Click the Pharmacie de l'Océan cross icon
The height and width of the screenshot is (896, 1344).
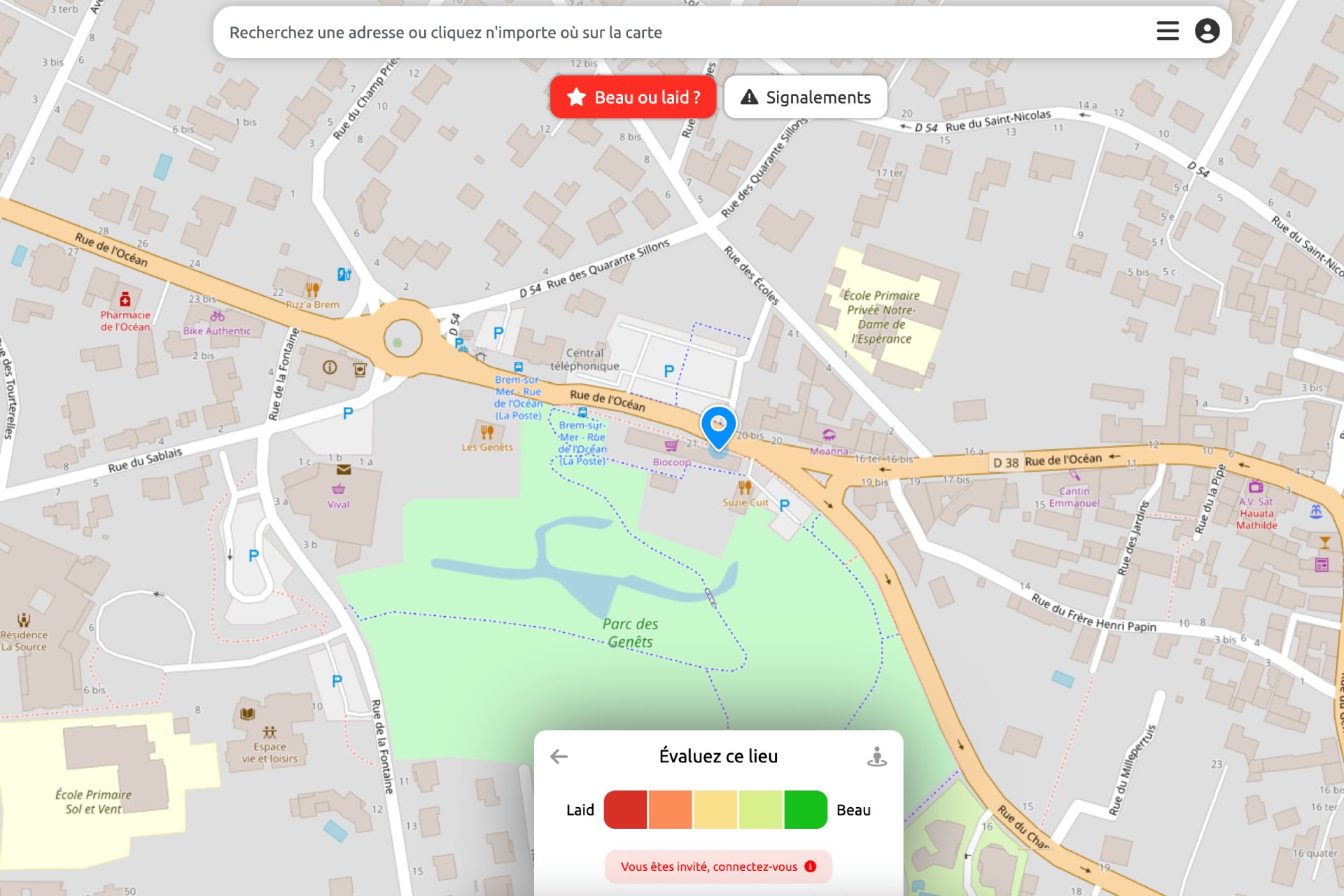point(125,300)
